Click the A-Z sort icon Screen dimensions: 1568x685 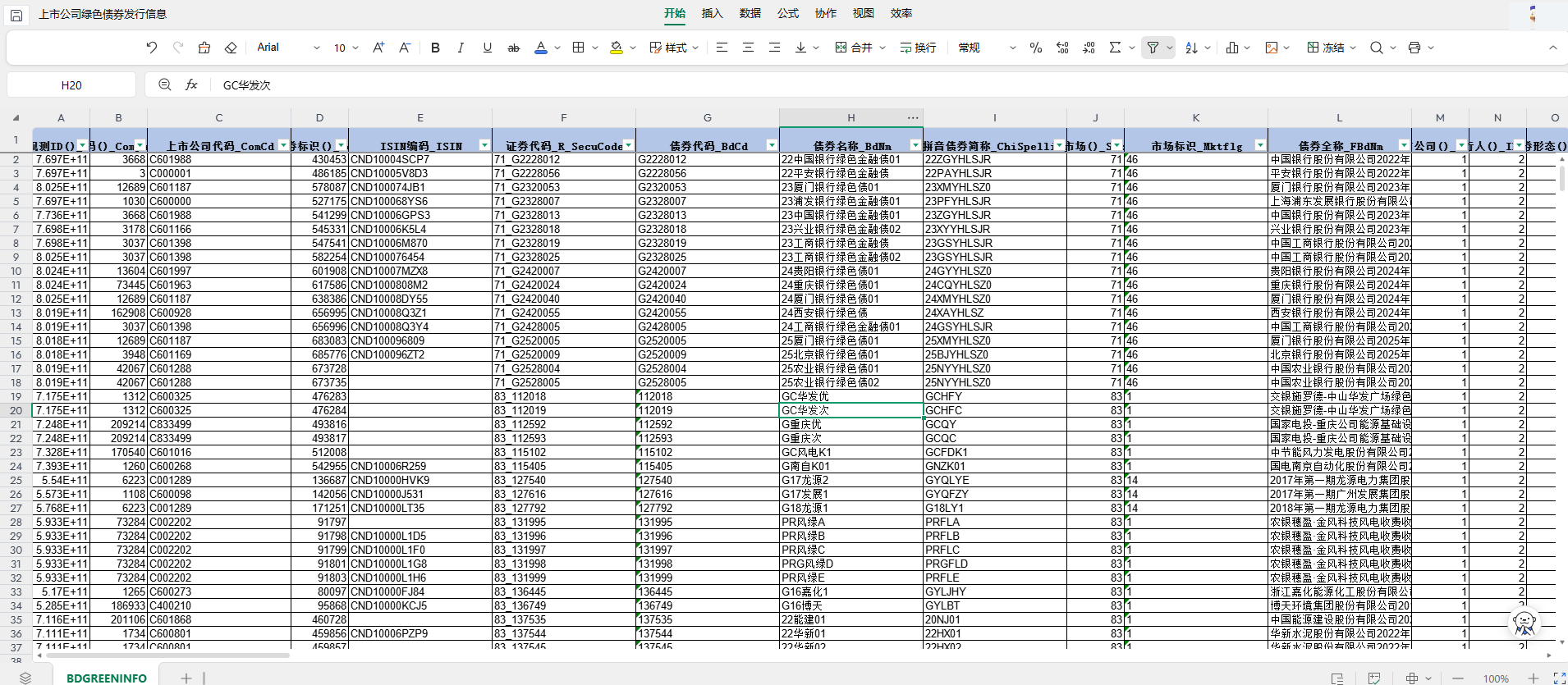tap(1191, 48)
